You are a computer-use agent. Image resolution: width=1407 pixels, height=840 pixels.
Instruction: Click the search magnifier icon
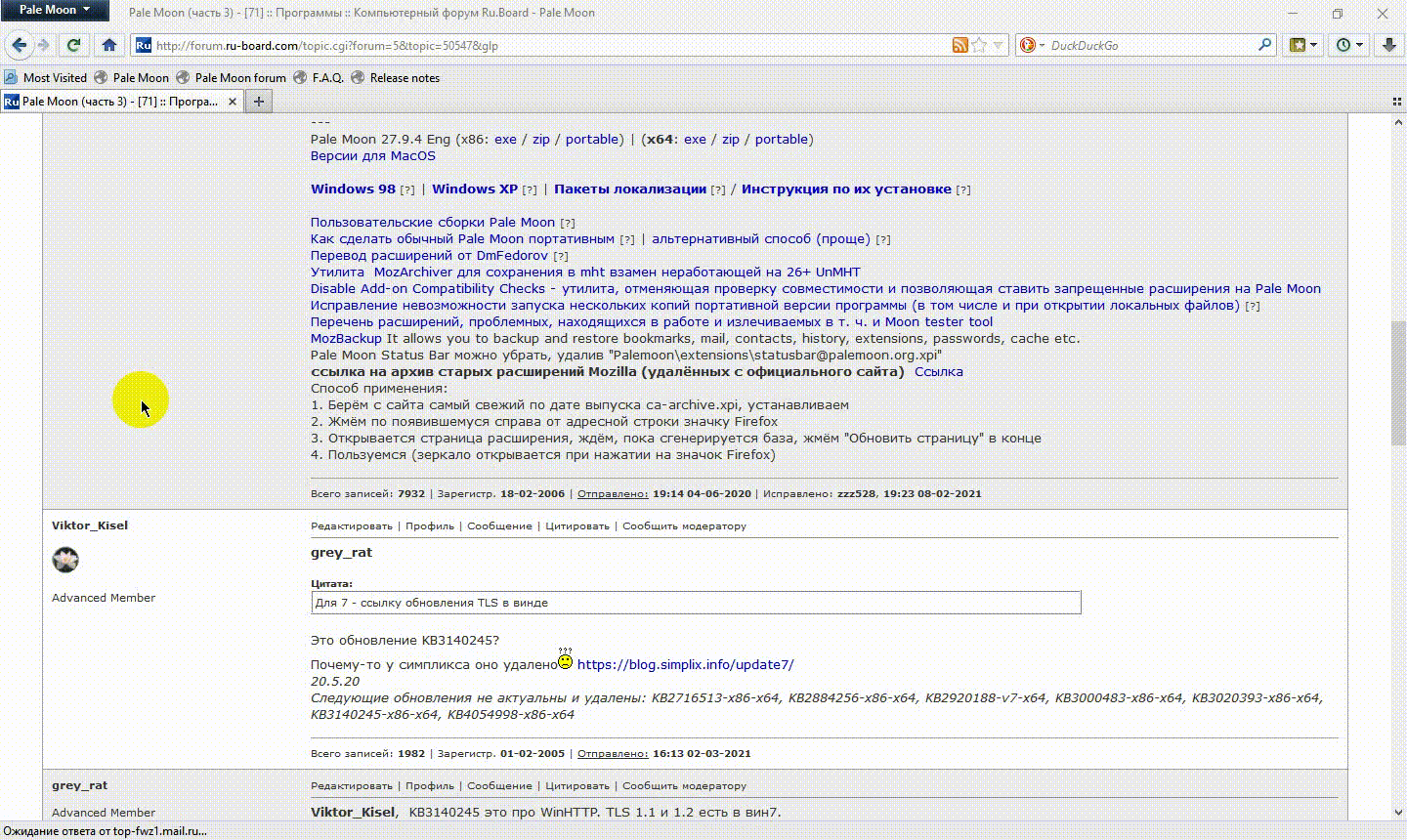(1264, 45)
